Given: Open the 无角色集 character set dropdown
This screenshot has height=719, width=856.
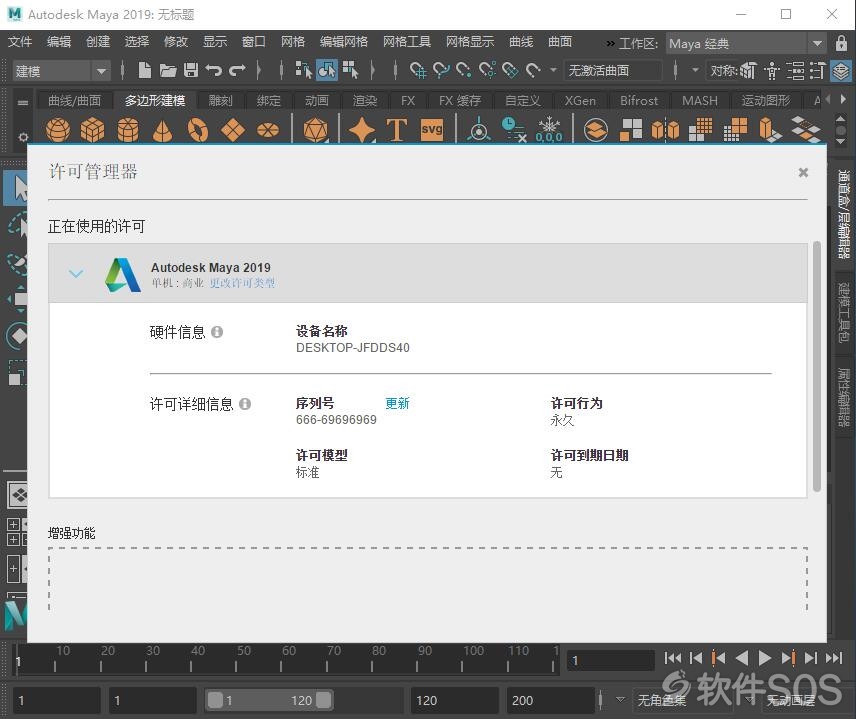Looking at the screenshot, I should (x=620, y=699).
